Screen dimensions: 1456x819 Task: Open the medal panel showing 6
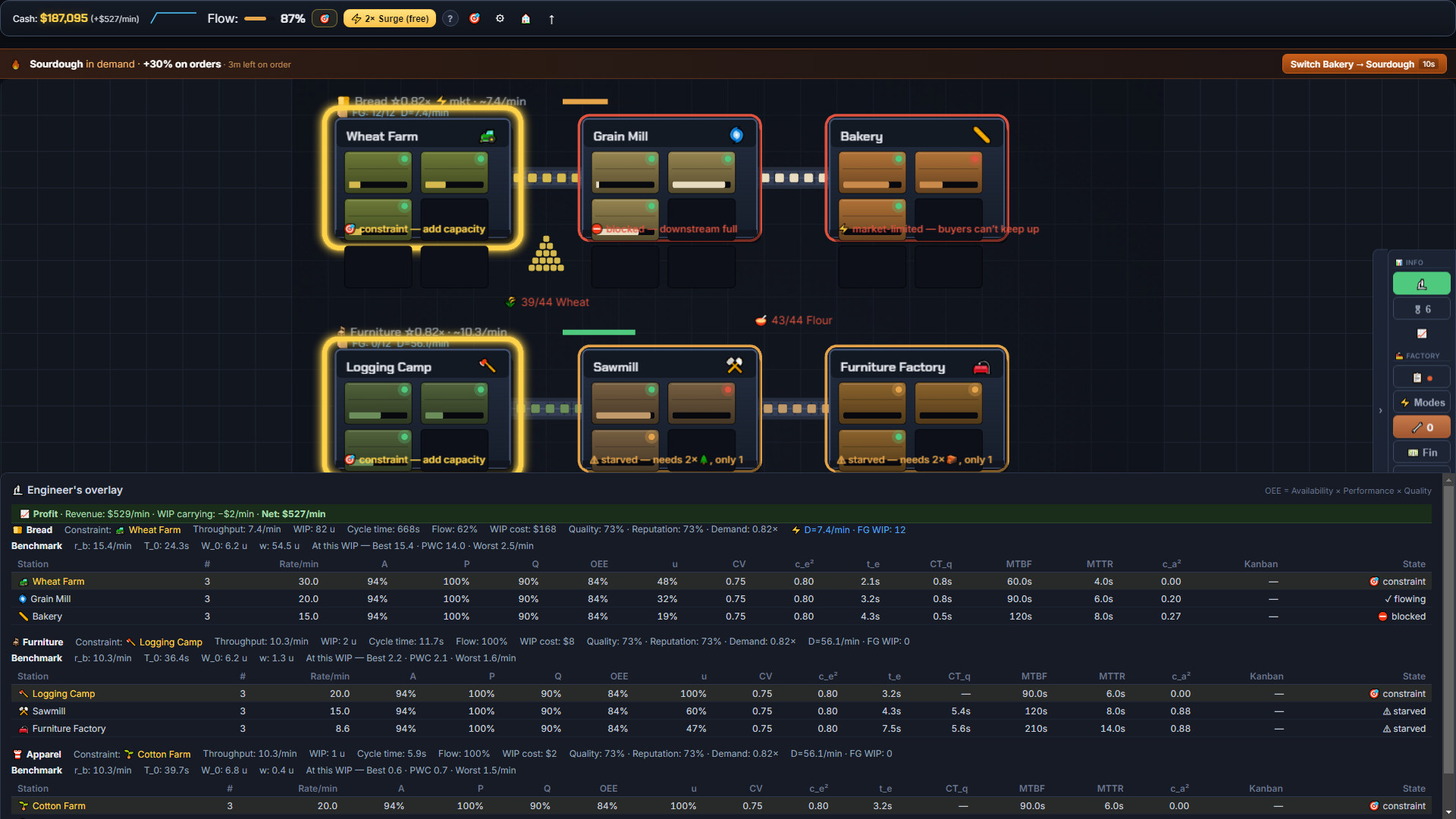pyautogui.click(x=1421, y=309)
